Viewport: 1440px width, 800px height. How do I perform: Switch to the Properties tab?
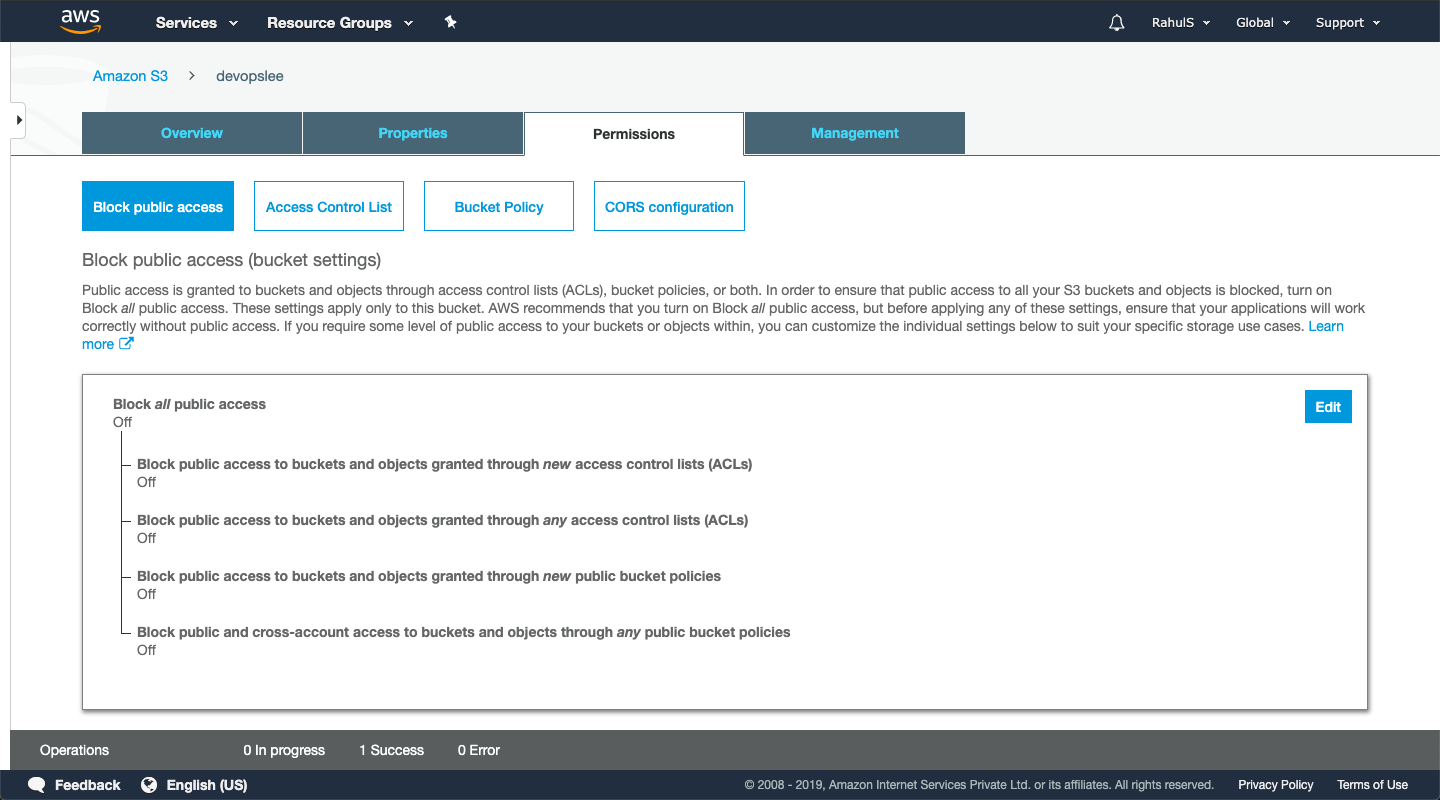pos(413,133)
